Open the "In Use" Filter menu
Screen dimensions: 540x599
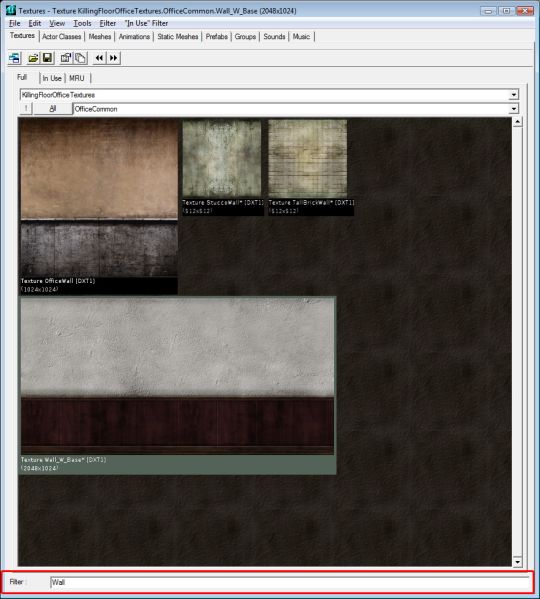pyautogui.click(x=146, y=23)
